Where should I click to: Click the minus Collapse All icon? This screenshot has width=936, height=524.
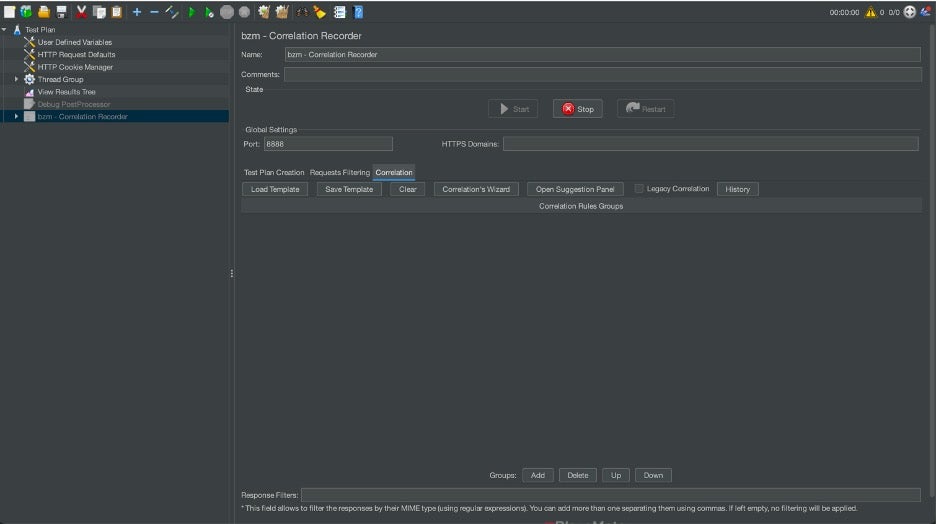pyautogui.click(x=154, y=12)
